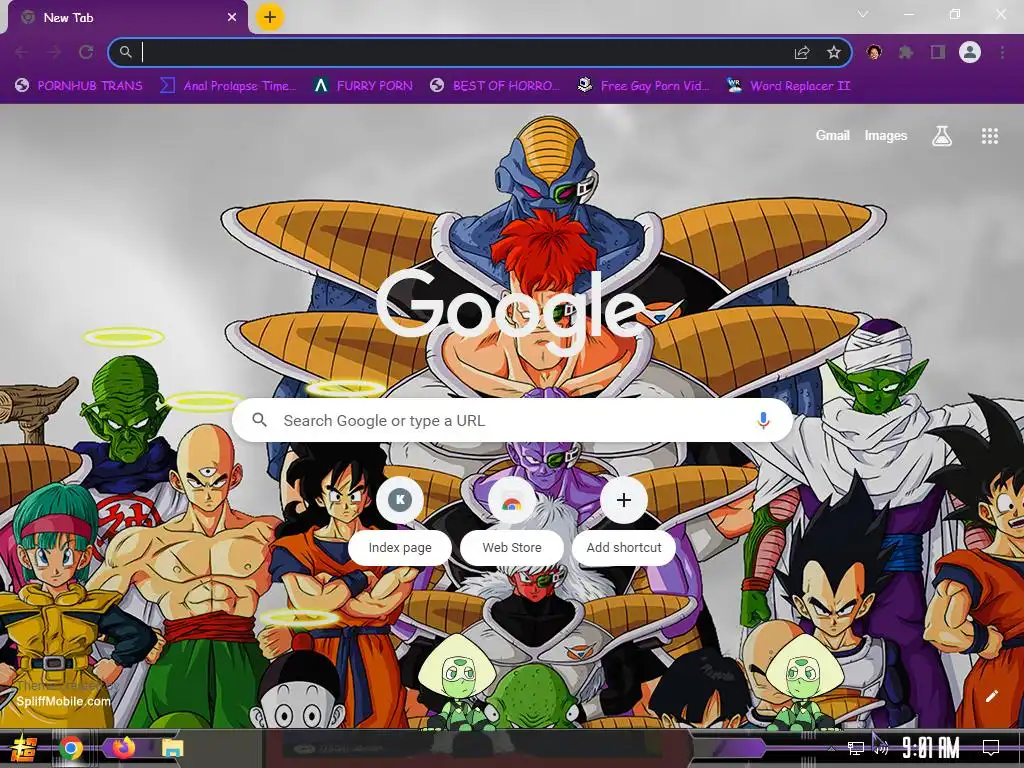Viewport: 1024px width, 768px height.
Task: Open the Chrome profile avatar
Action: pyautogui.click(x=970, y=52)
